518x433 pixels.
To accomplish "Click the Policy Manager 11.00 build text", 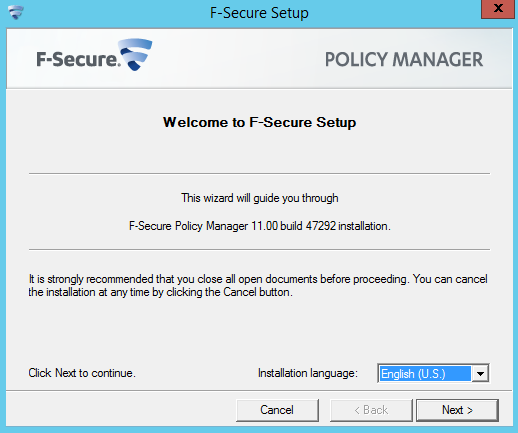I will [x=260, y=226].
